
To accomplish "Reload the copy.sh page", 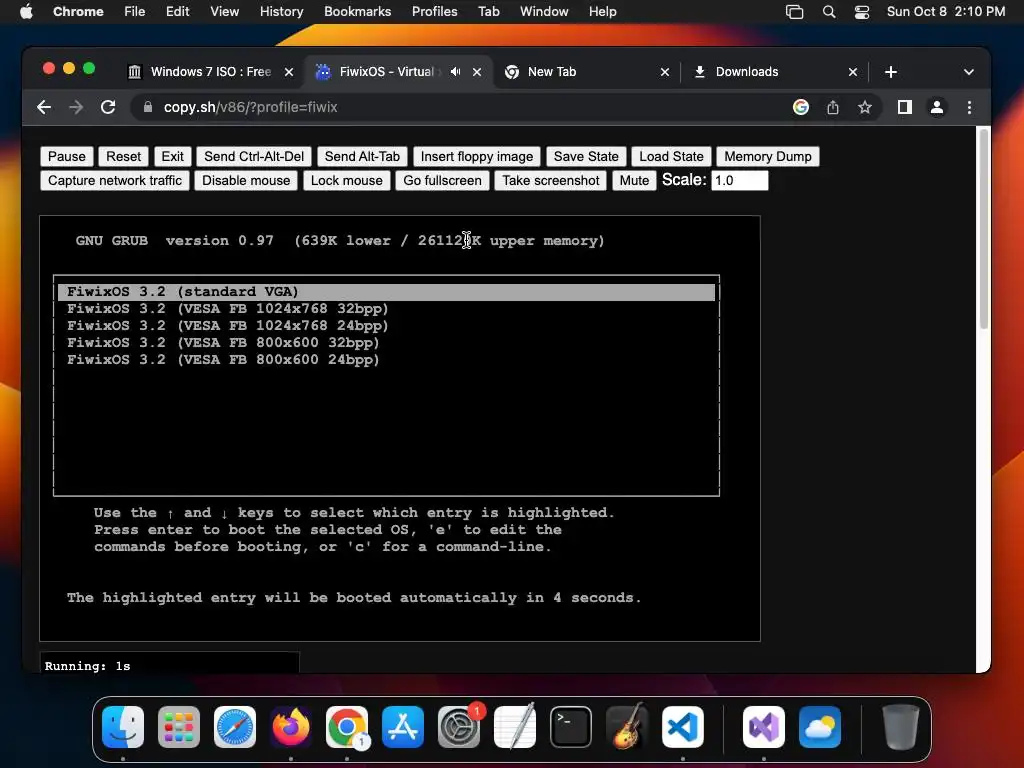I will (108, 107).
